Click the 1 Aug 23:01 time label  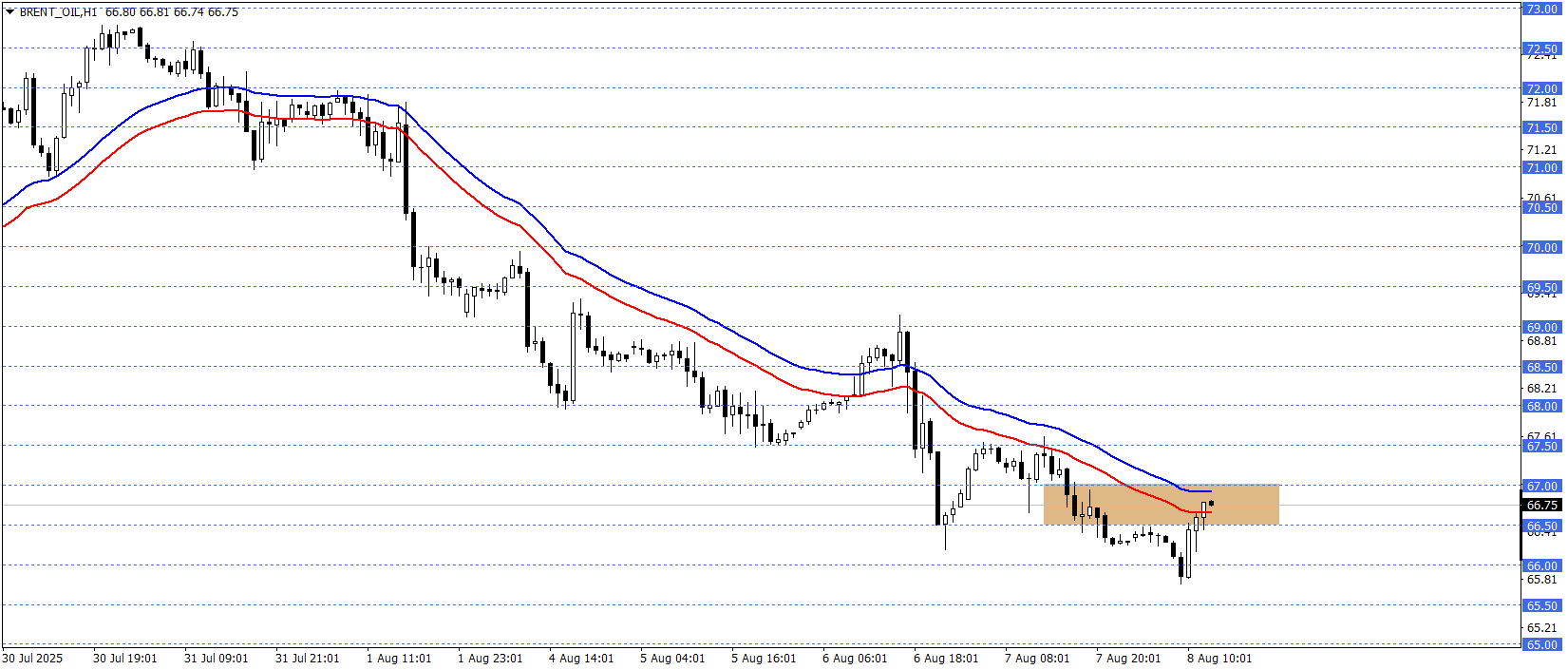pos(490,658)
